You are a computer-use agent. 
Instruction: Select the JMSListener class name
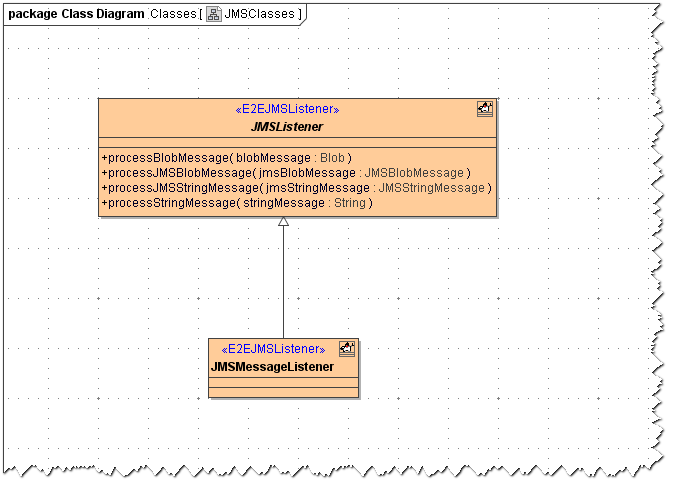point(285,128)
